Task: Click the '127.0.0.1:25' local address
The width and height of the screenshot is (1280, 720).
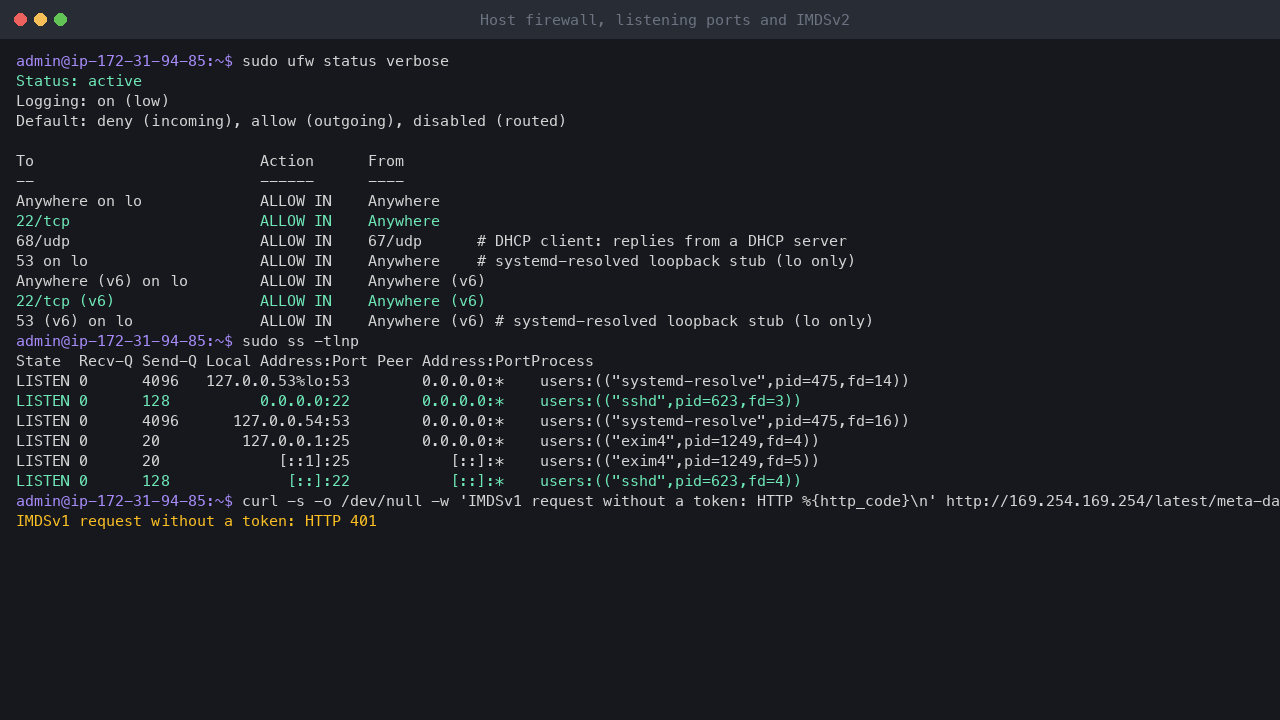Action: tap(296, 441)
